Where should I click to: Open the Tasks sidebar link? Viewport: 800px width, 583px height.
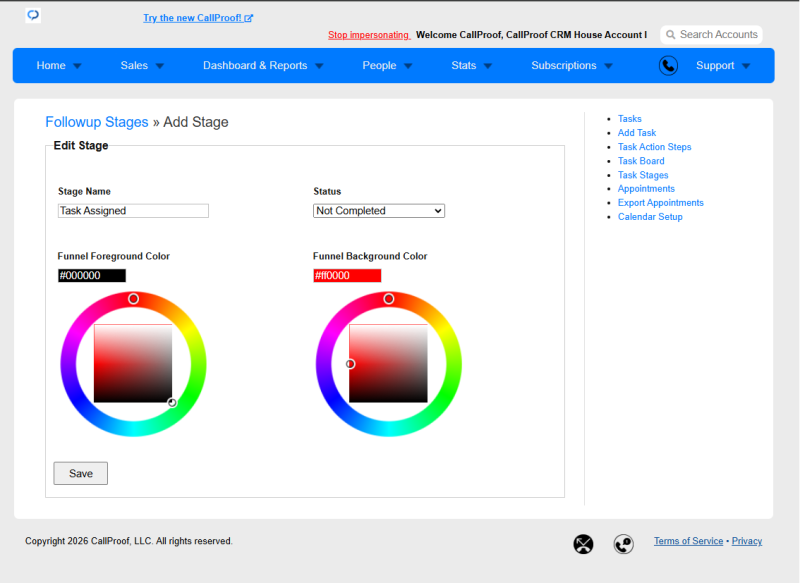point(630,118)
